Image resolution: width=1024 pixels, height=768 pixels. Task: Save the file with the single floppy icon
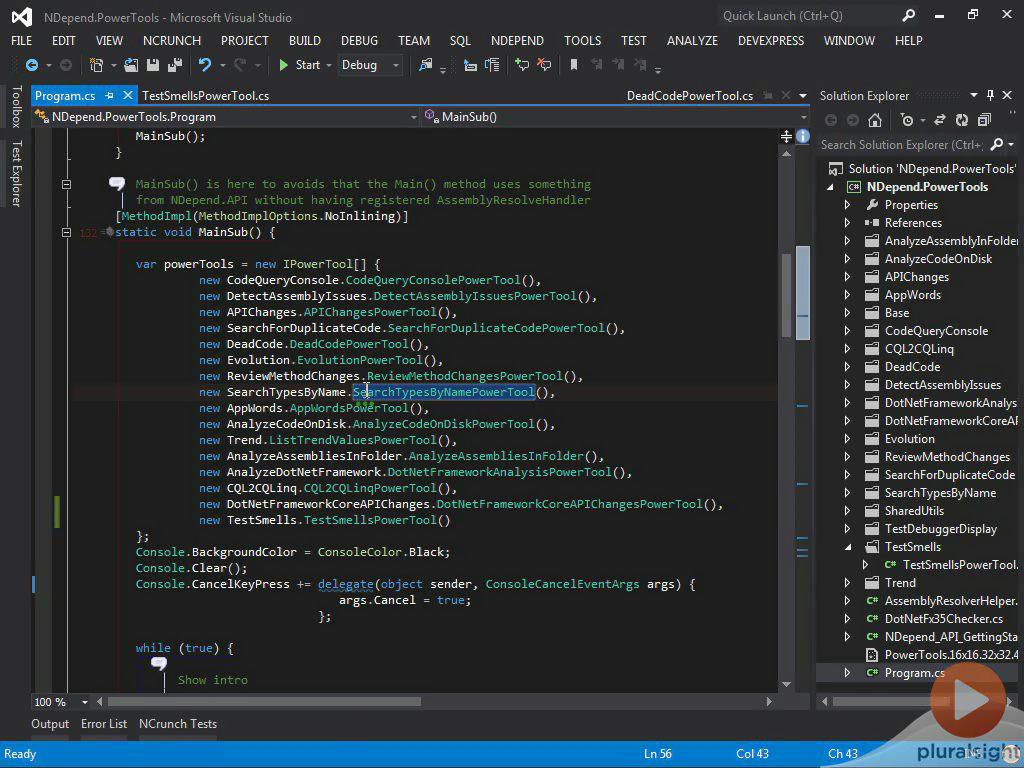(153, 65)
